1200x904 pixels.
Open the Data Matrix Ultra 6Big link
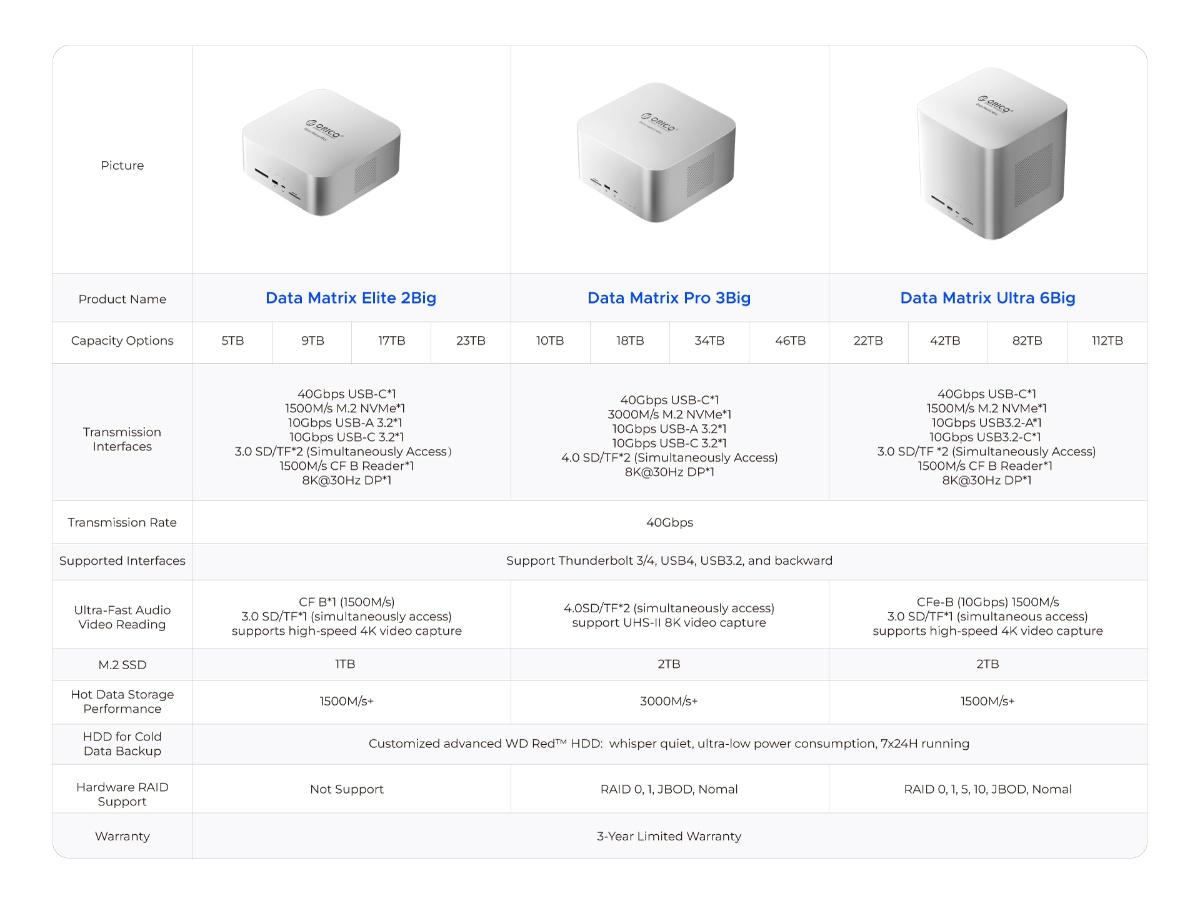[988, 298]
